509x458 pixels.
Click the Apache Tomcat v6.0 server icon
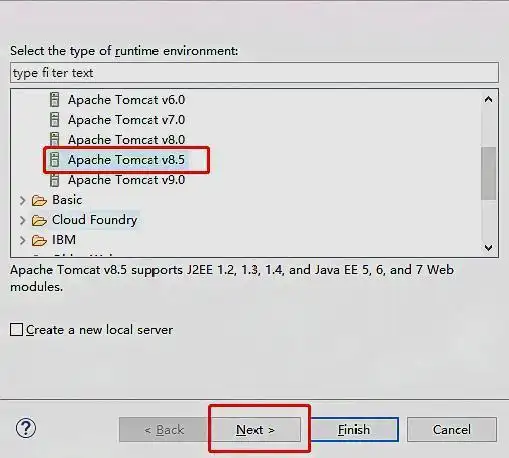click(55, 100)
